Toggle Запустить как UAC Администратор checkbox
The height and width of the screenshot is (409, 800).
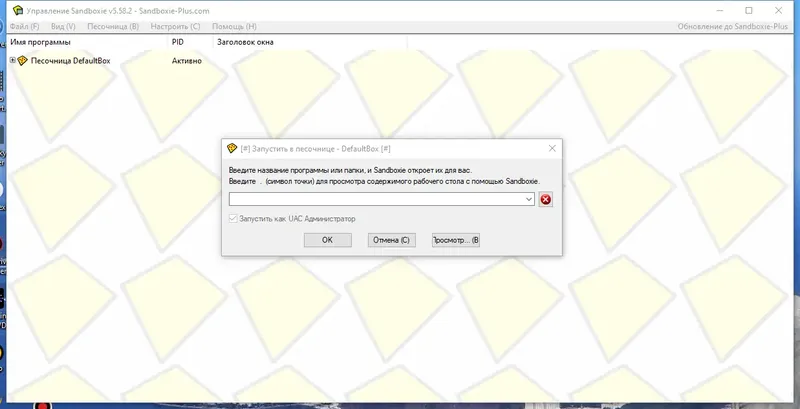(x=233, y=219)
